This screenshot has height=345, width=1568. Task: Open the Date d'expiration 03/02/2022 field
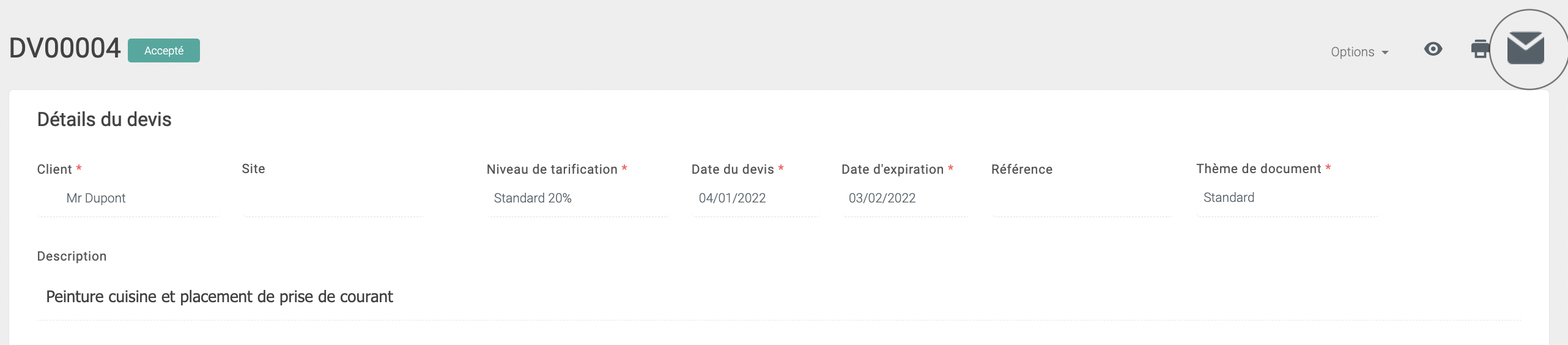(905, 198)
